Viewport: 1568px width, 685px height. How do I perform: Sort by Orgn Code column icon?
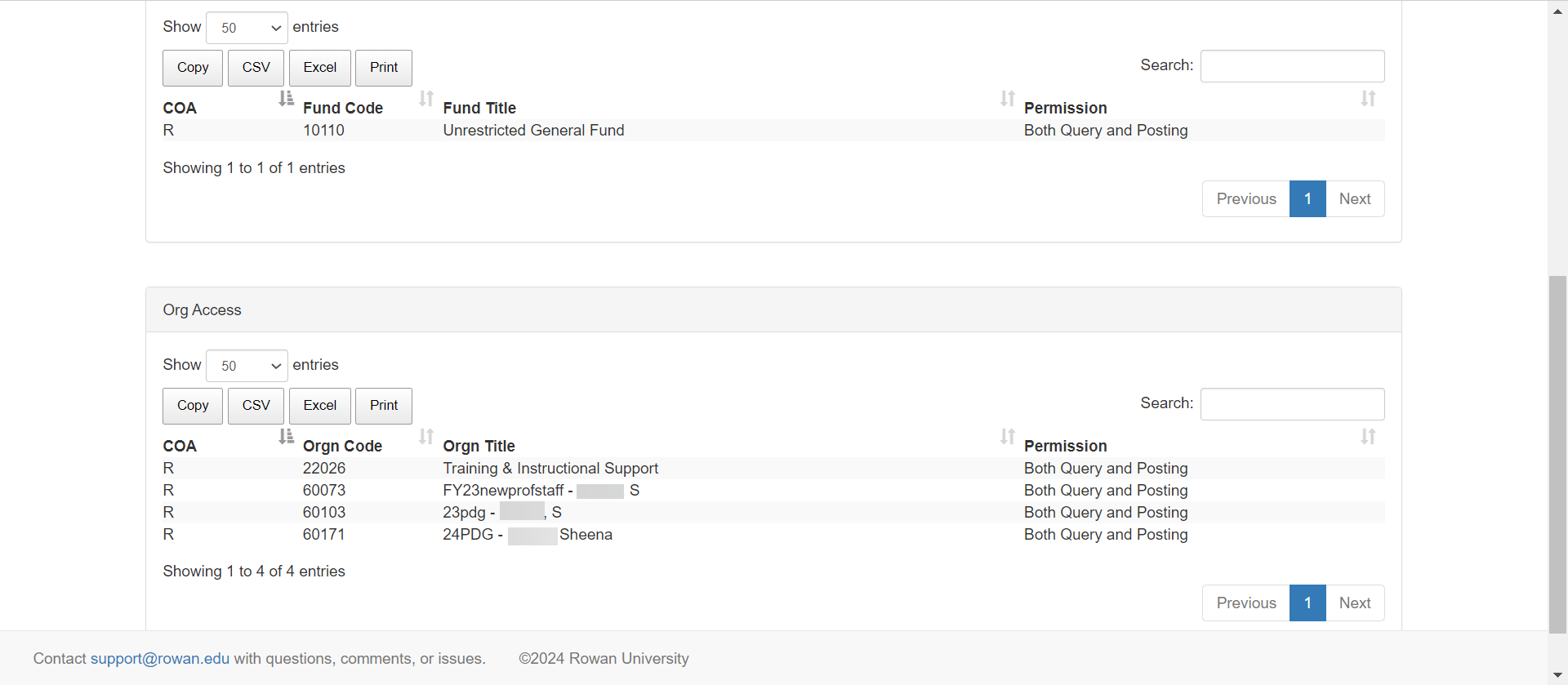tap(426, 437)
